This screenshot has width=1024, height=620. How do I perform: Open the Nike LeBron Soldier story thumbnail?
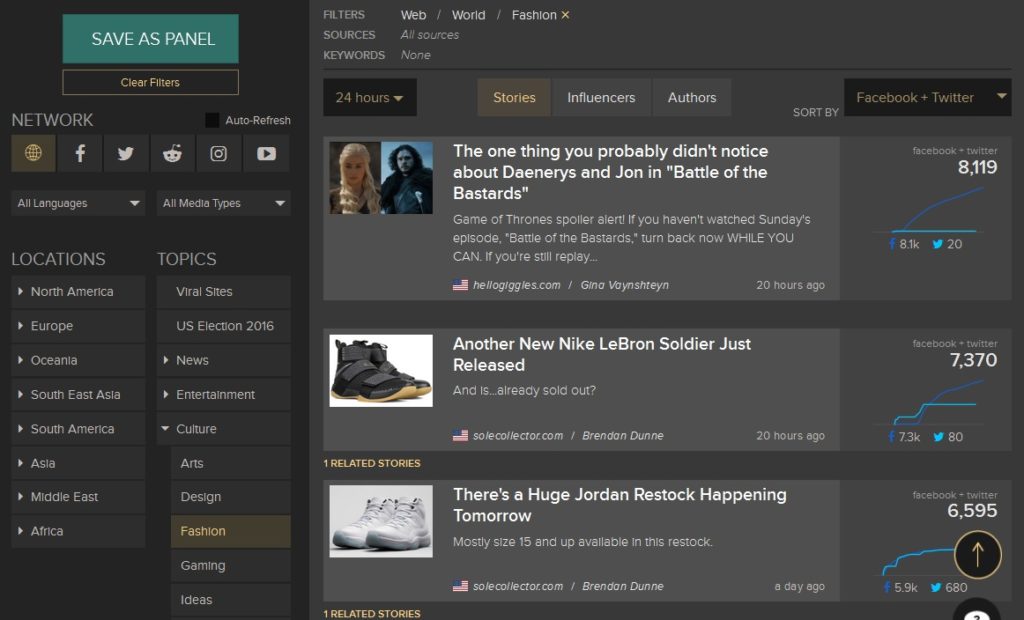tap(380, 370)
